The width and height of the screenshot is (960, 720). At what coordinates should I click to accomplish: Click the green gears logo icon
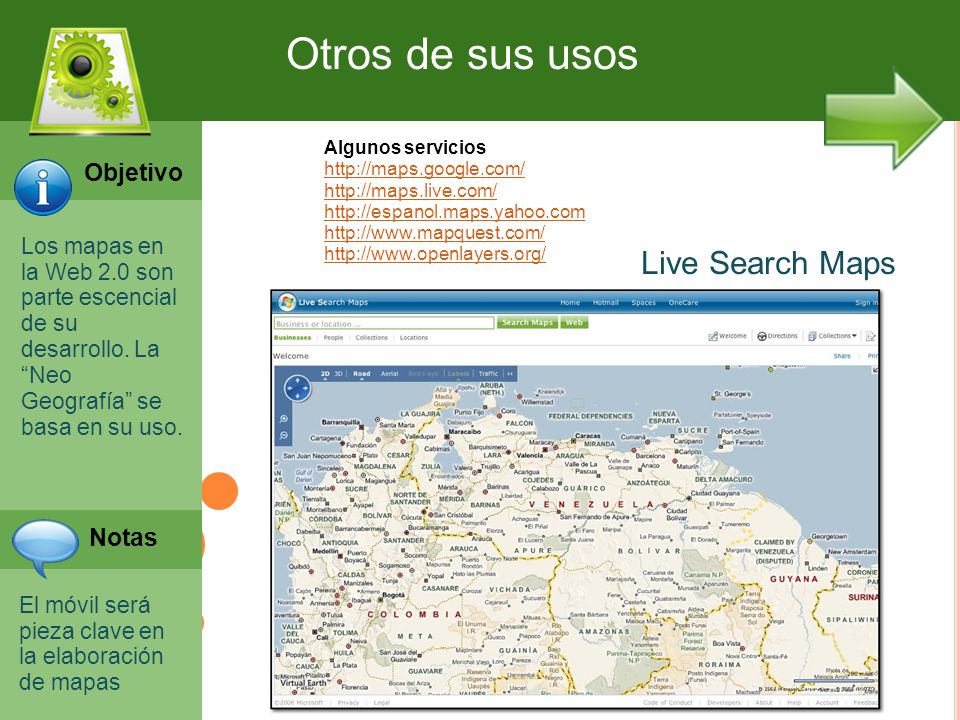point(90,80)
